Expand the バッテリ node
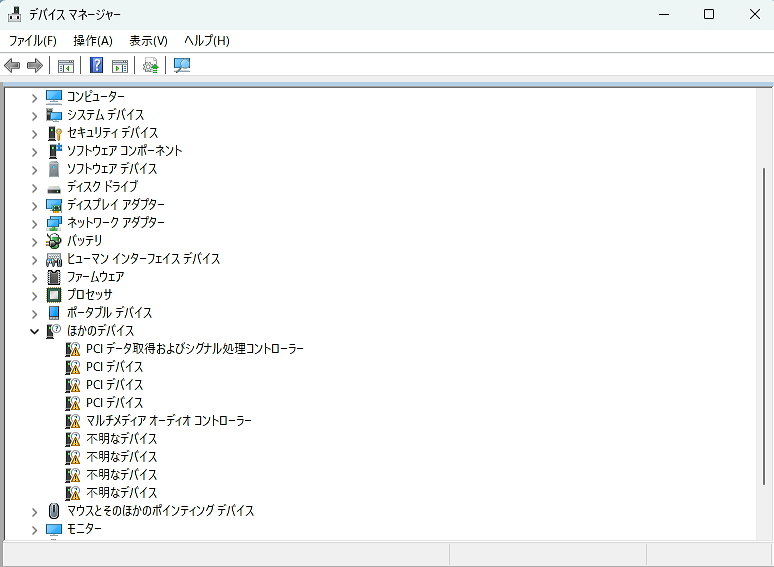 point(34,242)
